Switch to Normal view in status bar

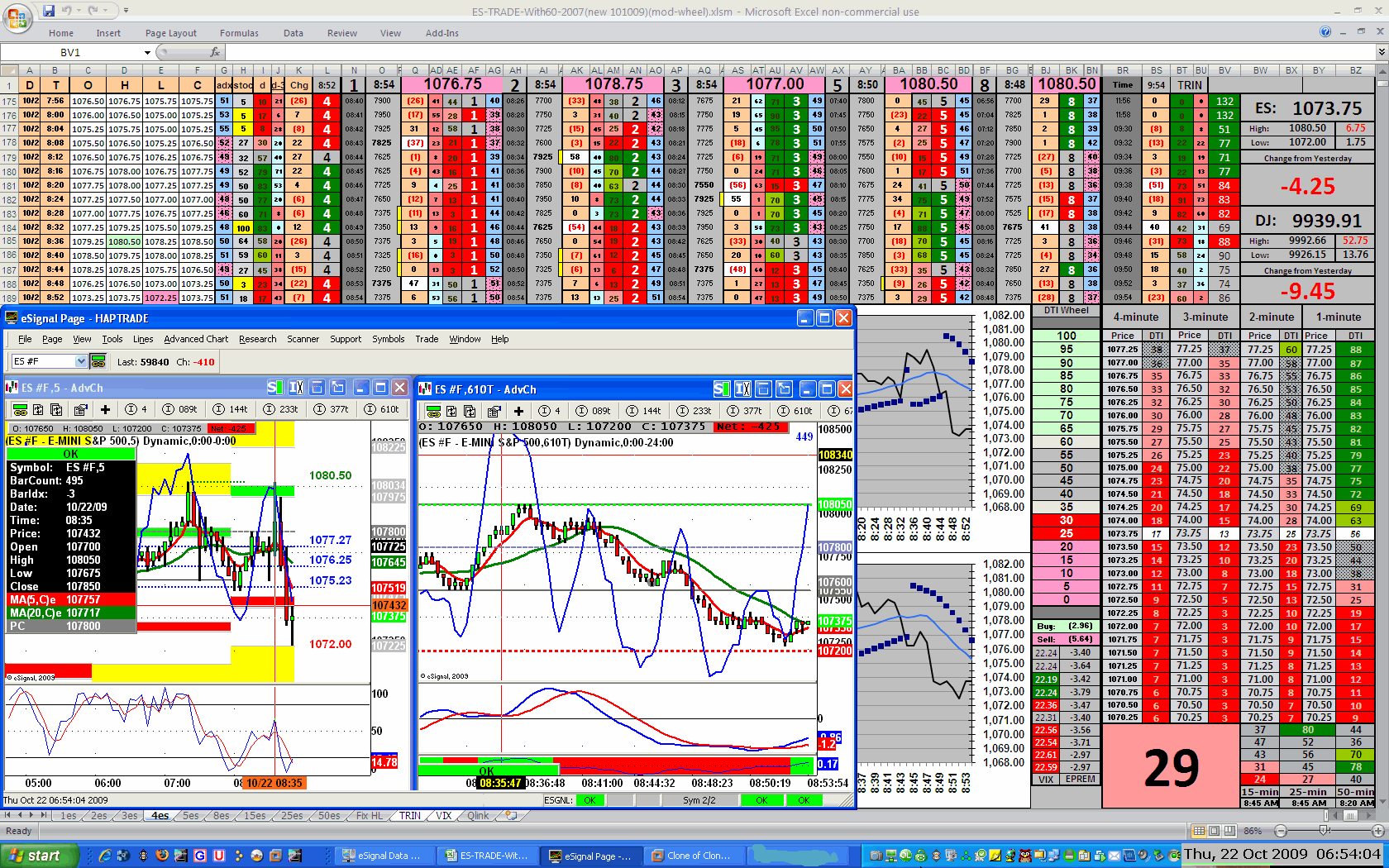click(1199, 831)
